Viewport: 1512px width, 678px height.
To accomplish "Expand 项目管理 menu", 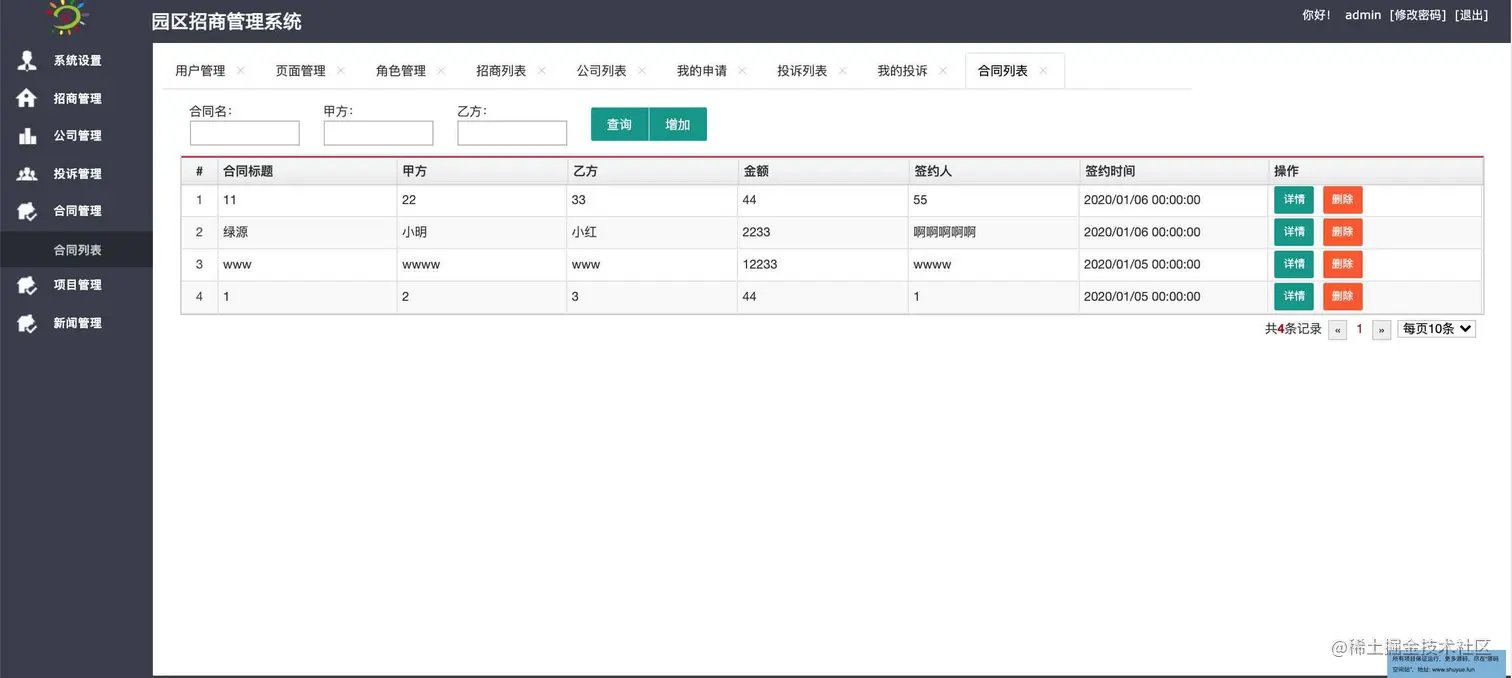I will pos(76,285).
